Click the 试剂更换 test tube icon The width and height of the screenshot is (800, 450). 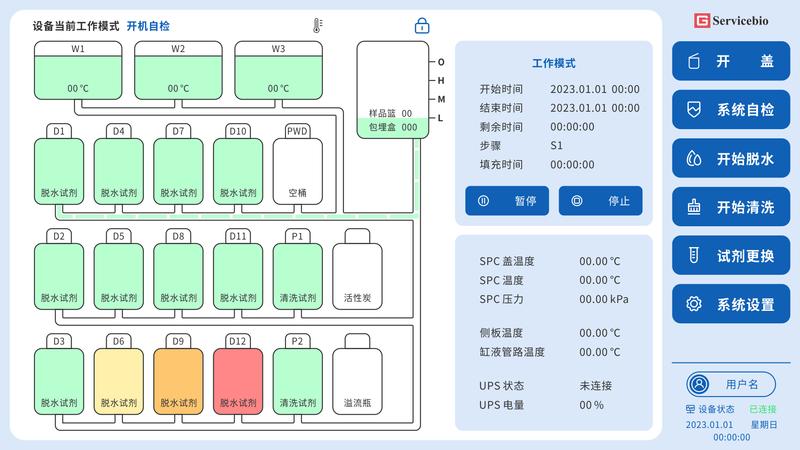click(x=693, y=255)
